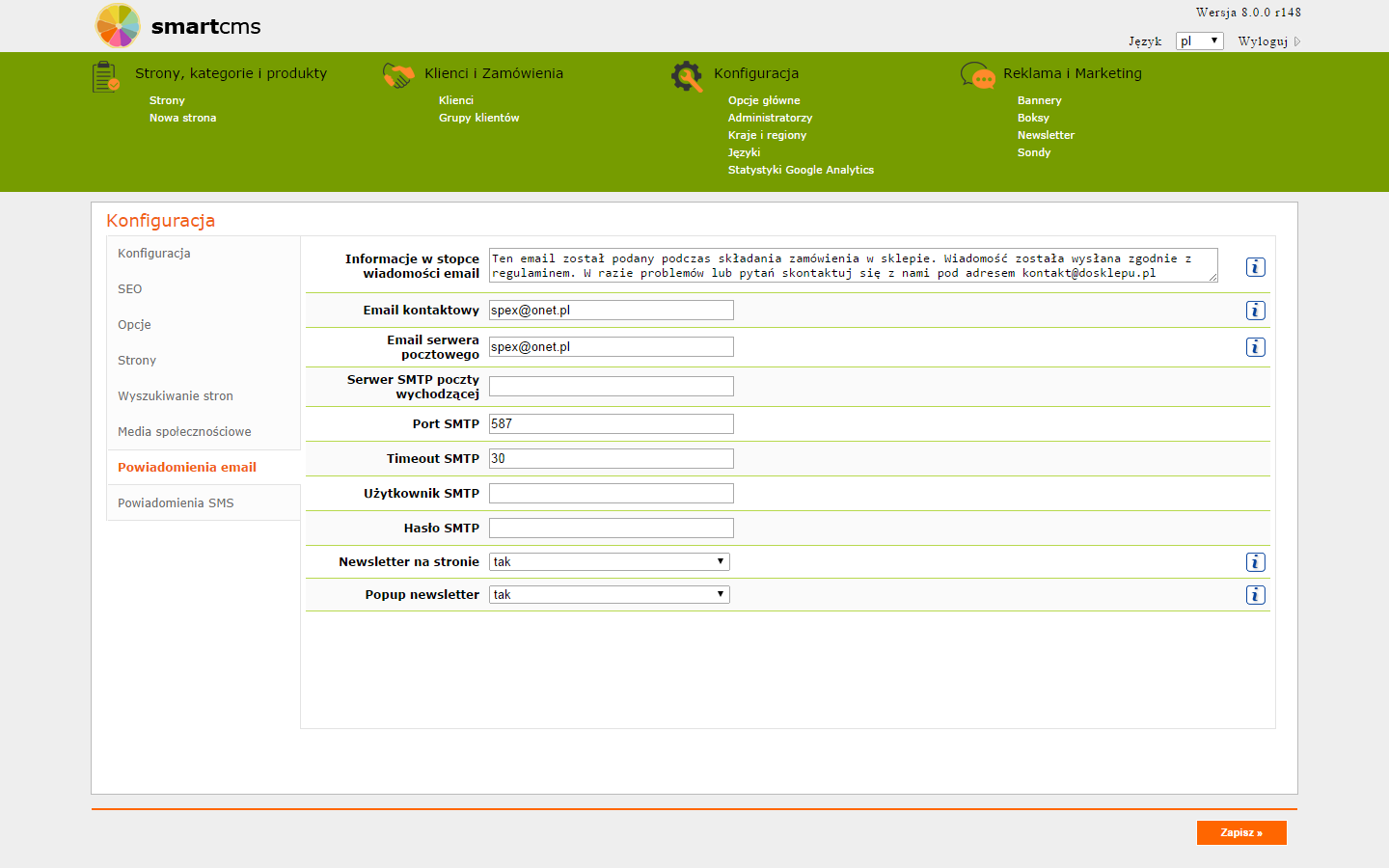Open Boksy link

[1033, 118]
